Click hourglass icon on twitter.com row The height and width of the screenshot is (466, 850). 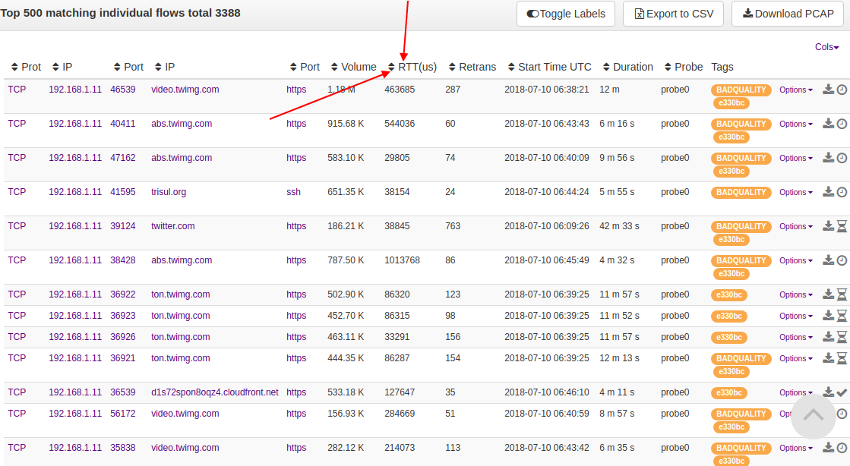tap(842, 226)
